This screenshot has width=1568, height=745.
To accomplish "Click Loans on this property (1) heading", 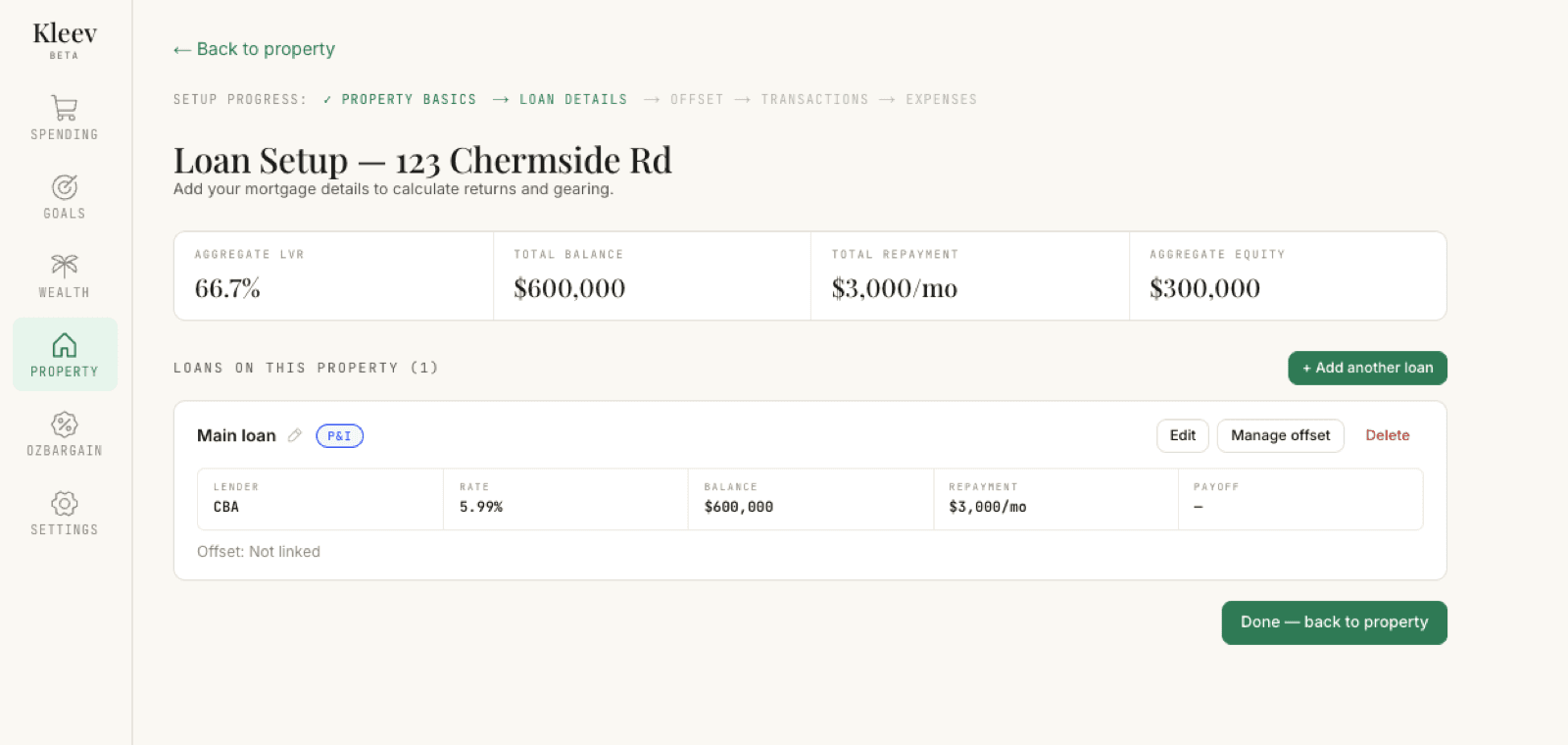I will pos(306,368).
